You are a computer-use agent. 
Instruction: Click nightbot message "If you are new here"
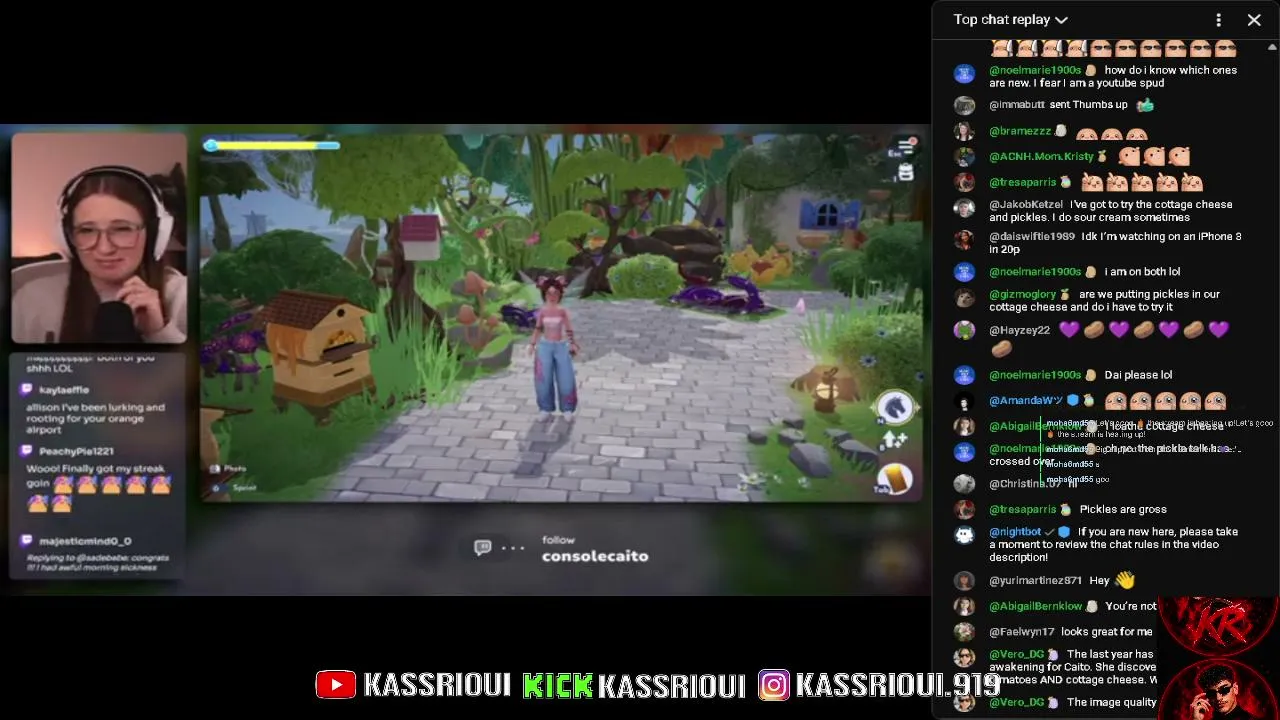1114,545
